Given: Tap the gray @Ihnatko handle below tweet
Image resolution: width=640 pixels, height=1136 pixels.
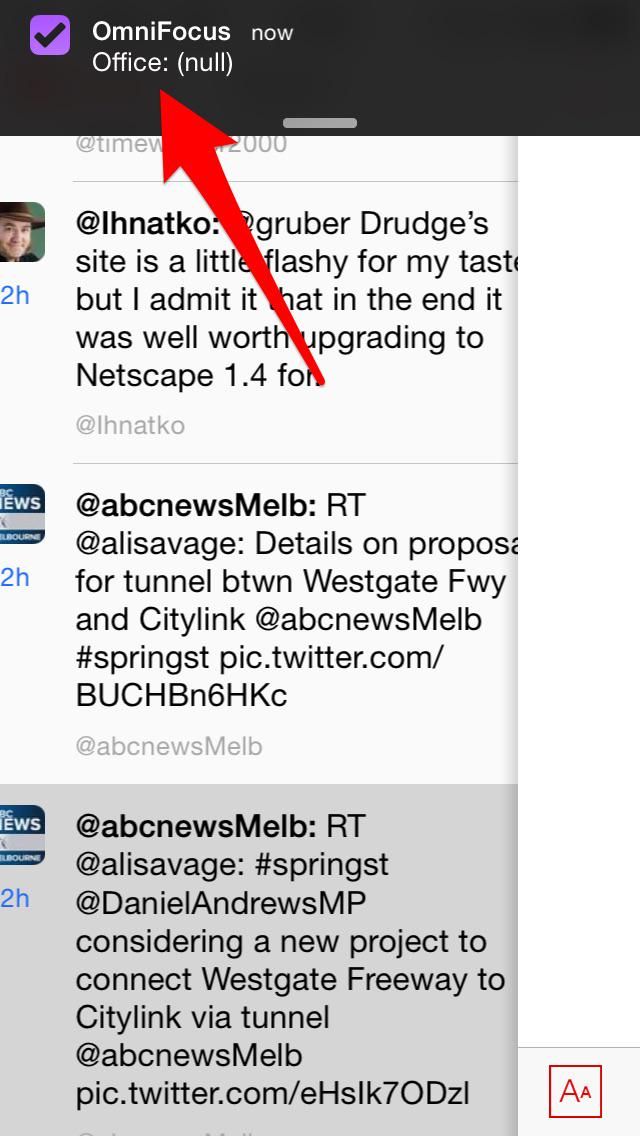Looking at the screenshot, I should pos(130,425).
